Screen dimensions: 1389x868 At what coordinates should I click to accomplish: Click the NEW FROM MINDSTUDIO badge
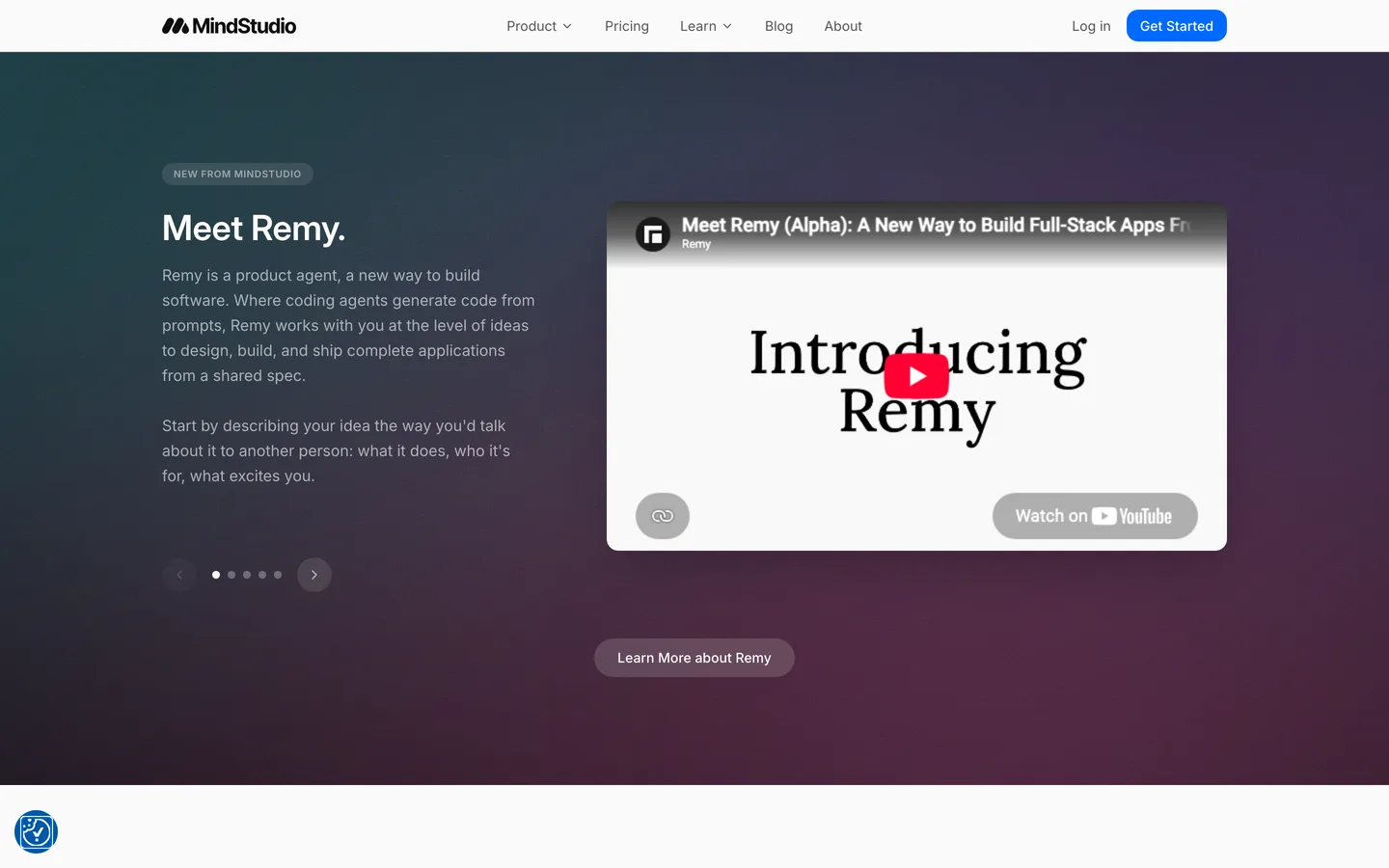coord(237,174)
